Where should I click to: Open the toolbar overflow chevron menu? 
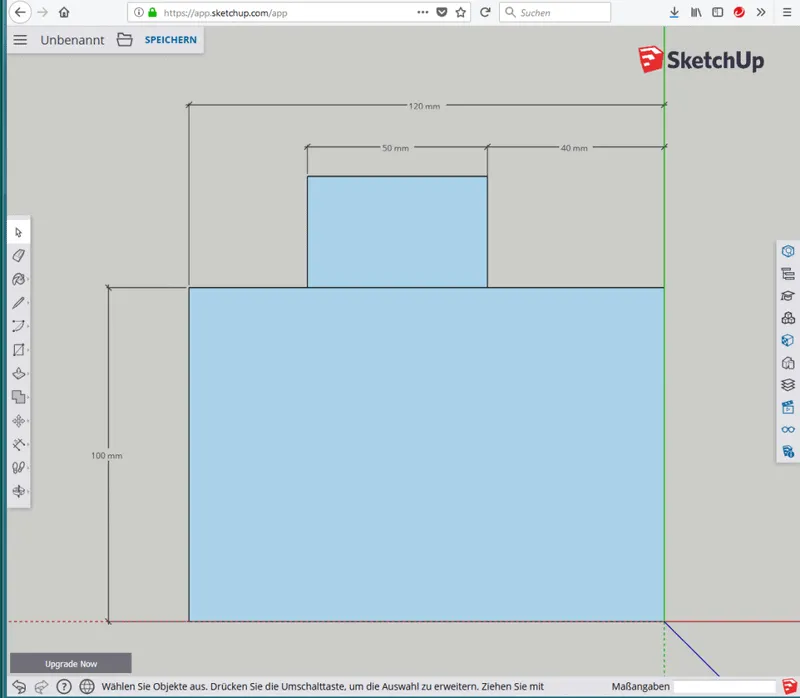pyautogui.click(x=762, y=12)
